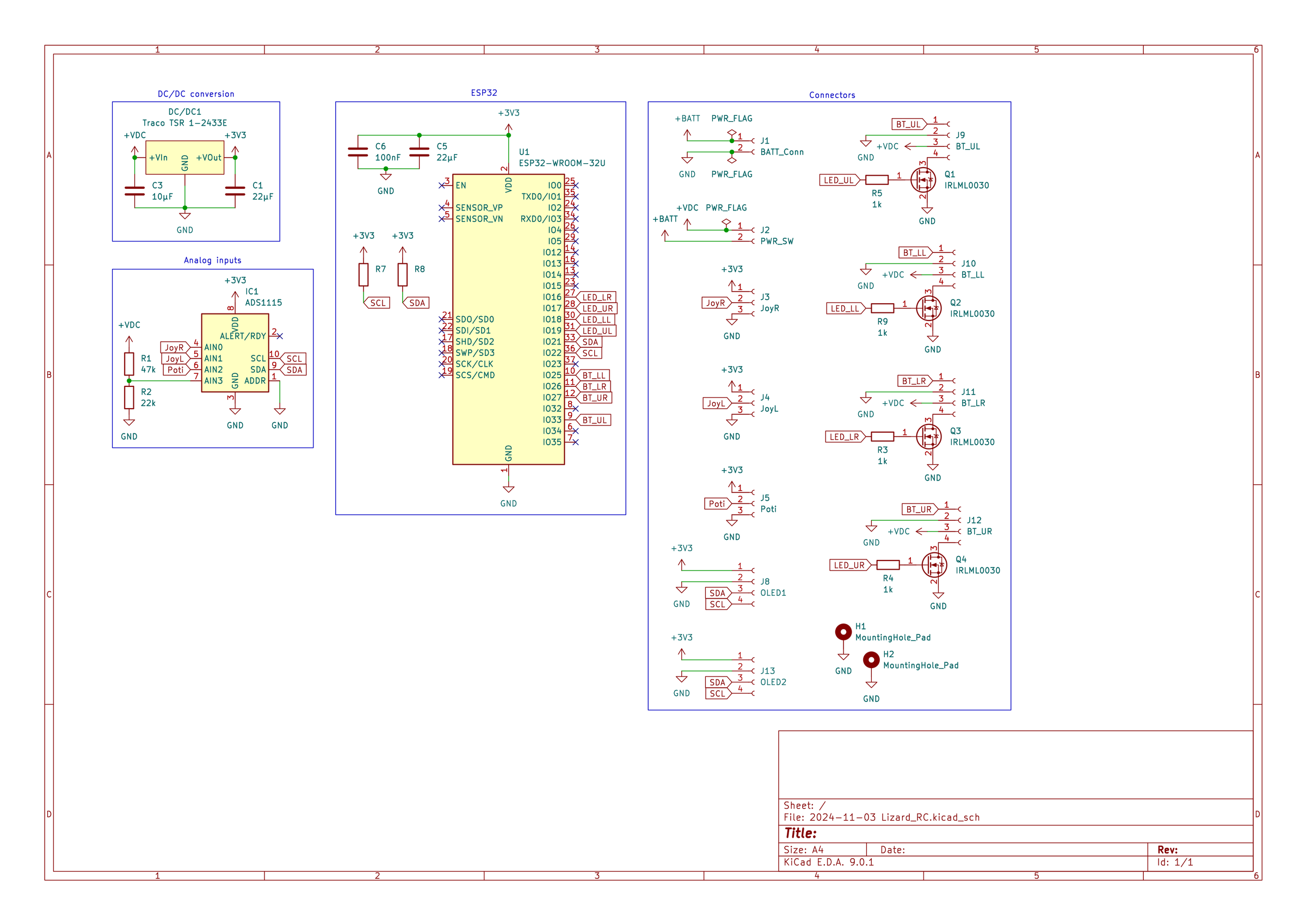Click the BT_UL label at connector J9
The width and height of the screenshot is (1306, 924).
909,124
